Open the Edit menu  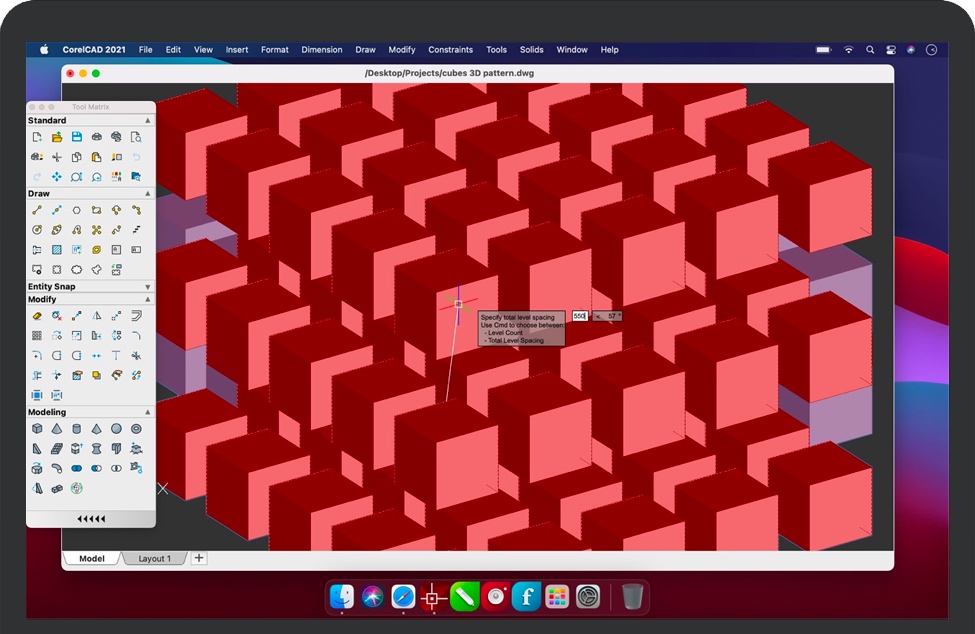point(173,50)
